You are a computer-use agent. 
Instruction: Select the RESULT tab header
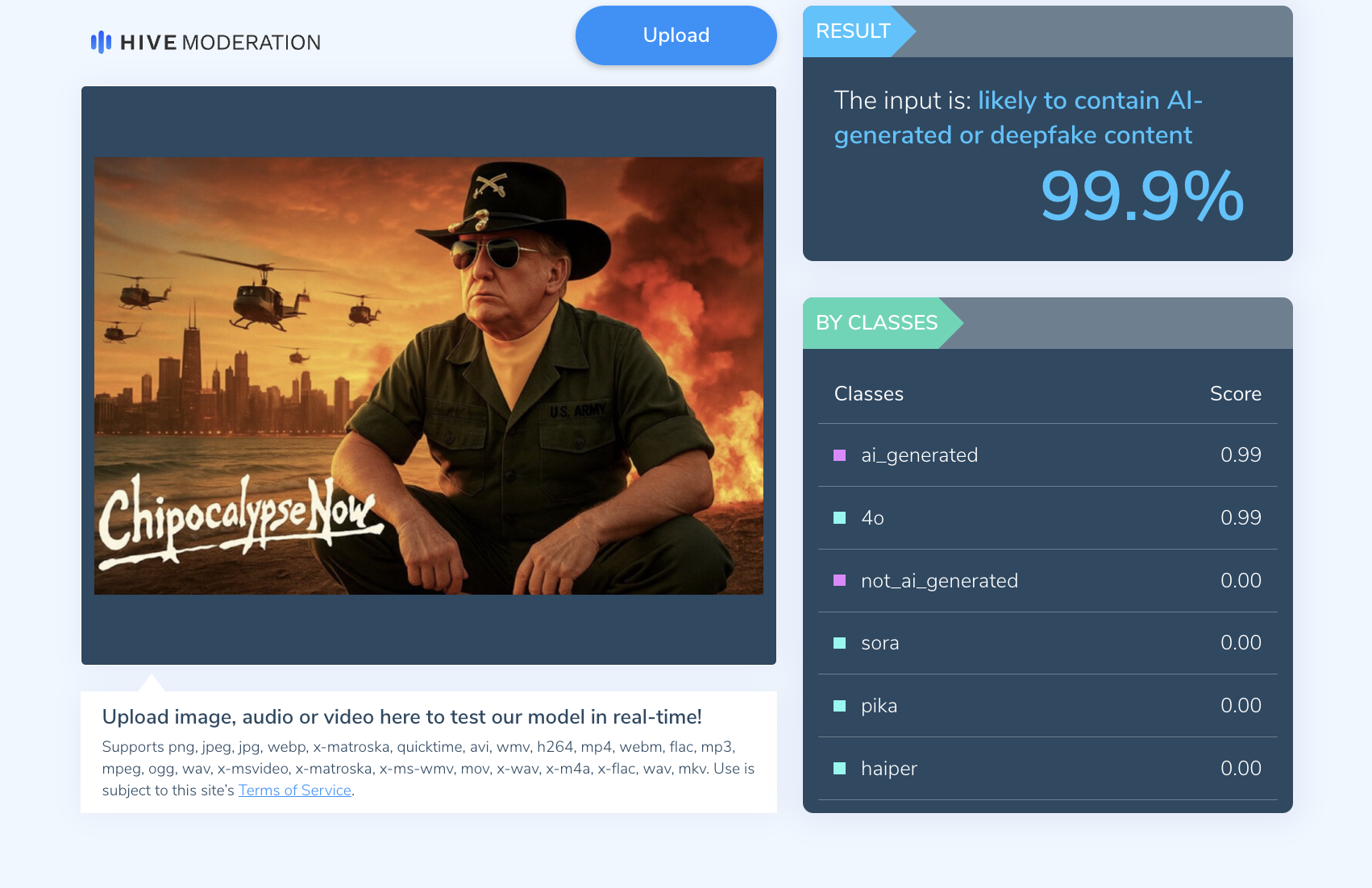(853, 31)
